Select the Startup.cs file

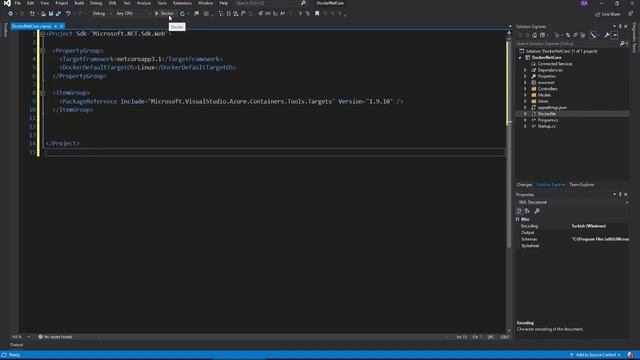pos(546,126)
